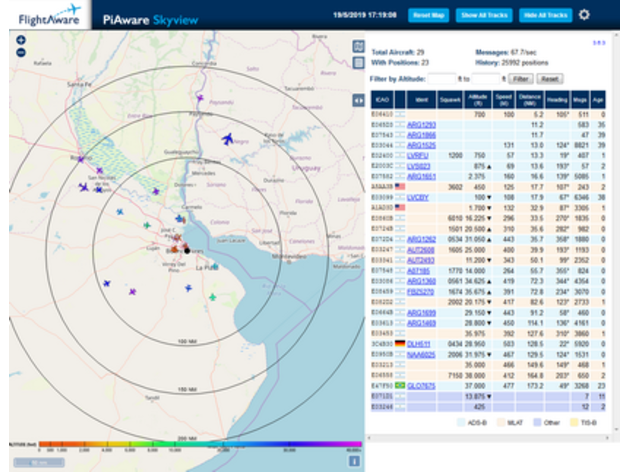Click the dark blue aircraft near Uruguay
628x472 pixels.
[x=229, y=137]
